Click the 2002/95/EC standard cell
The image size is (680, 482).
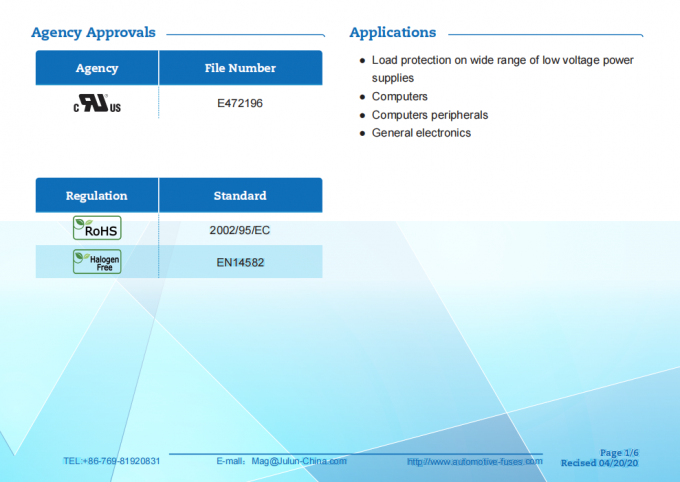[x=240, y=230]
